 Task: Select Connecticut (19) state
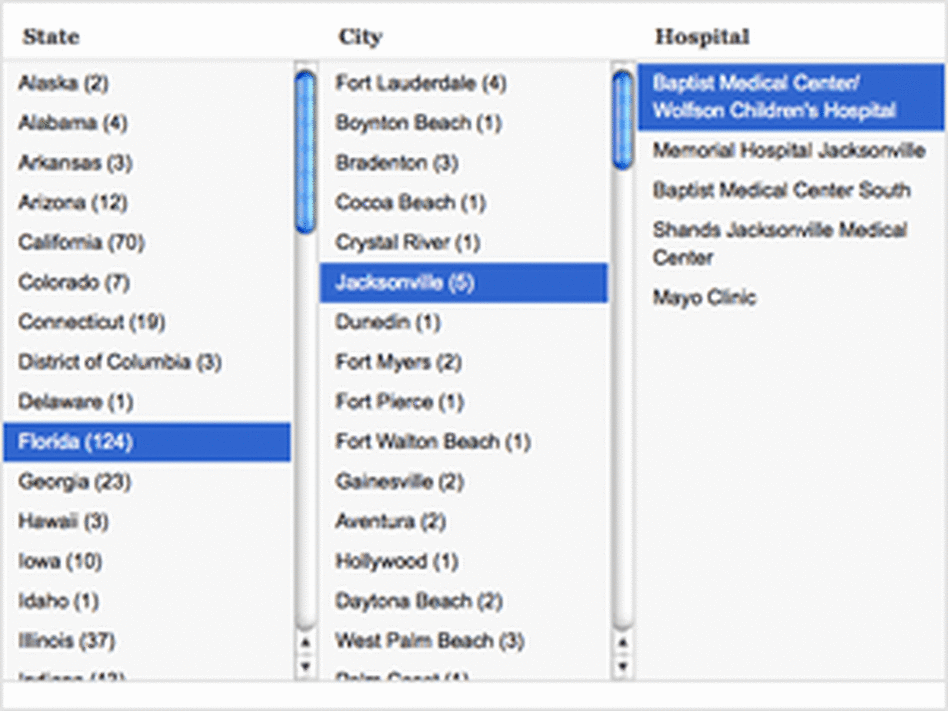[147, 322]
